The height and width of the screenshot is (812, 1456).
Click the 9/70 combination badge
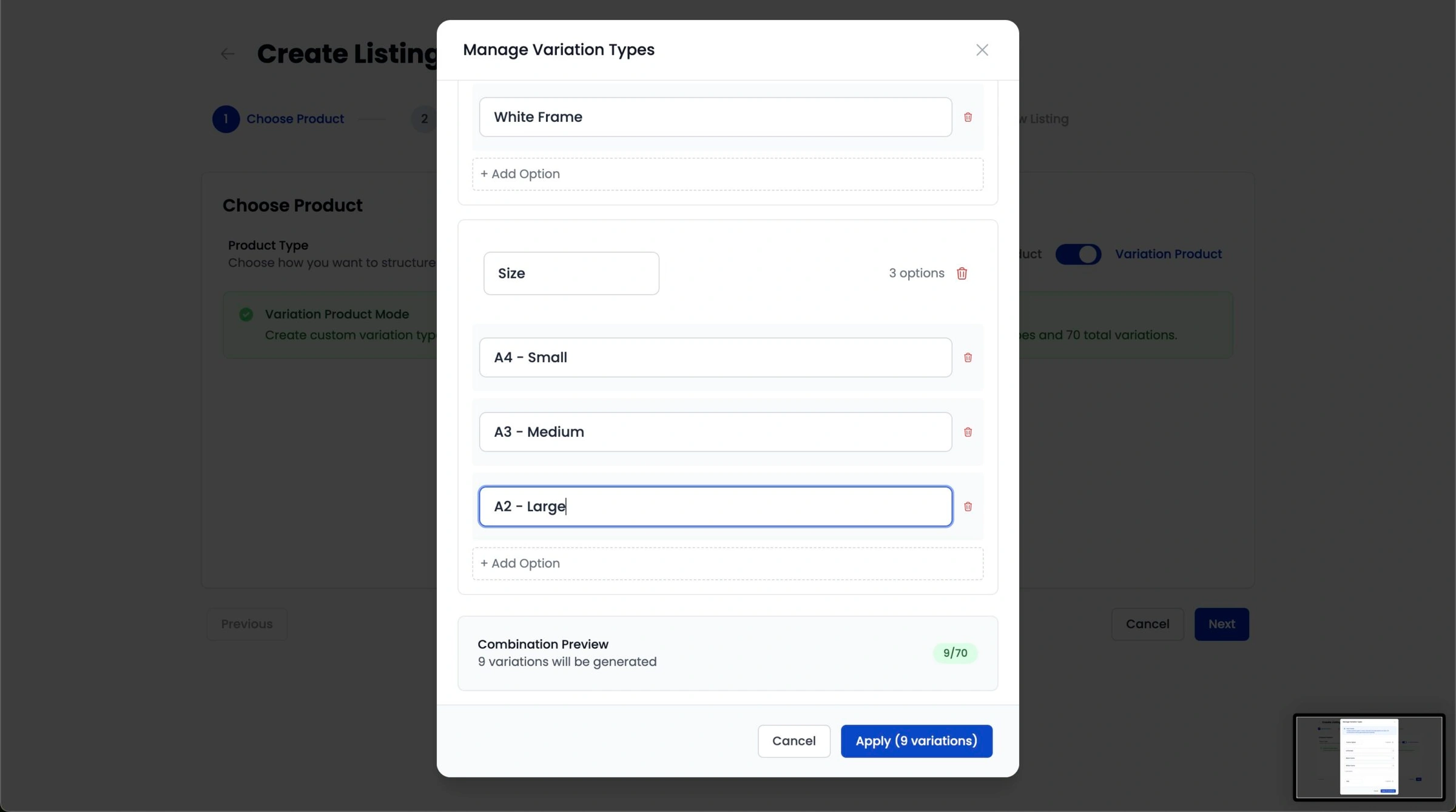[x=954, y=653]
